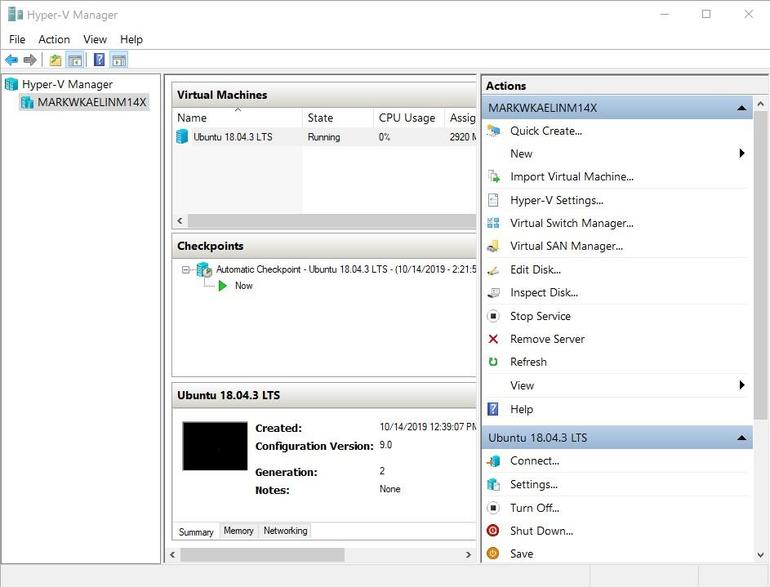The height and width of the screenshot is (587, 770).
Task: Open the Help menu
Action: pos(131,39)
